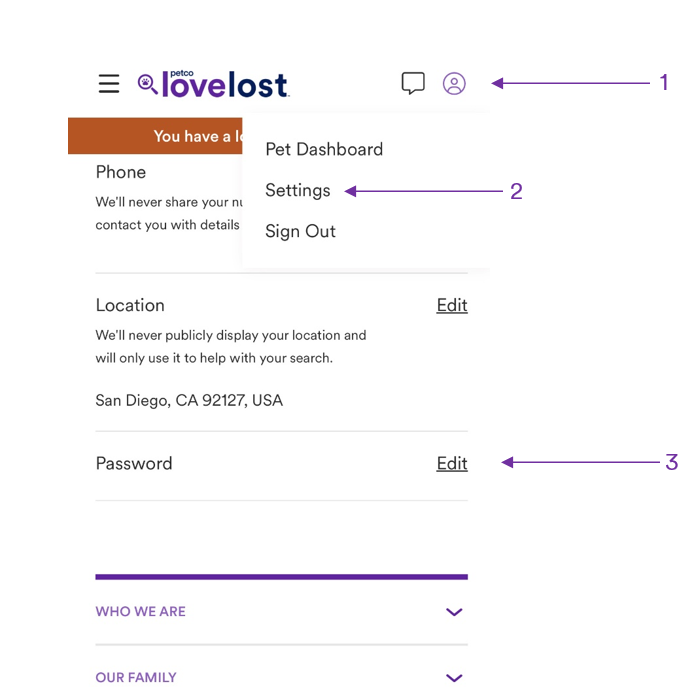
Task: Expand the WHO WE ARE chevron
Action: 454,612
